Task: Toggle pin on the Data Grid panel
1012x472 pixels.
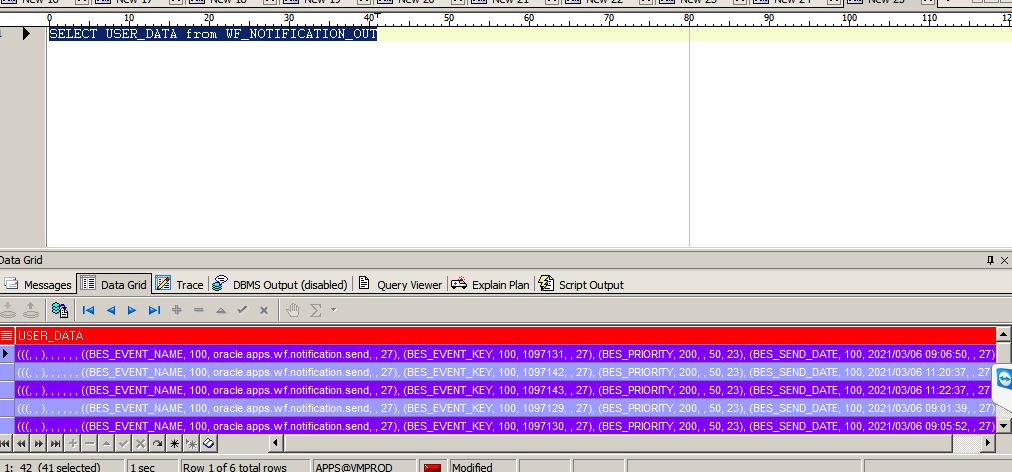Action: pyautogui.click(x=990, y=260)
